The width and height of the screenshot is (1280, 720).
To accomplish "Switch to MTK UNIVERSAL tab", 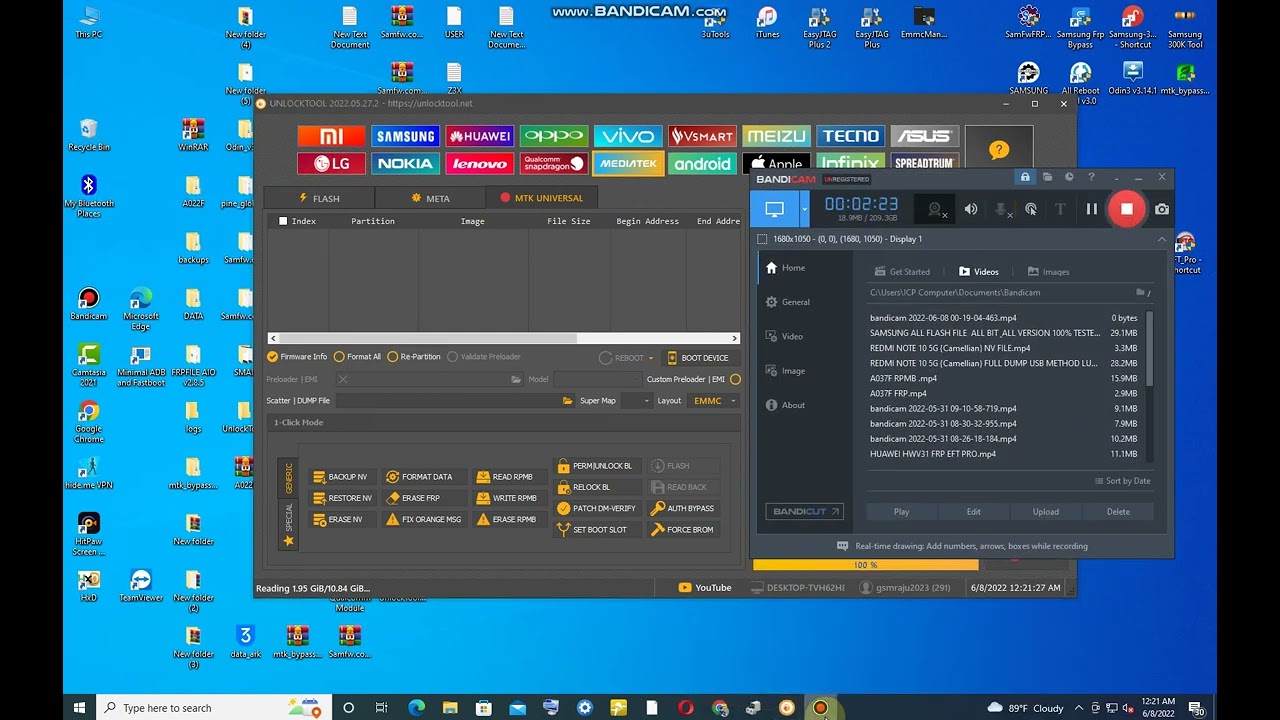I will [541, 198].
